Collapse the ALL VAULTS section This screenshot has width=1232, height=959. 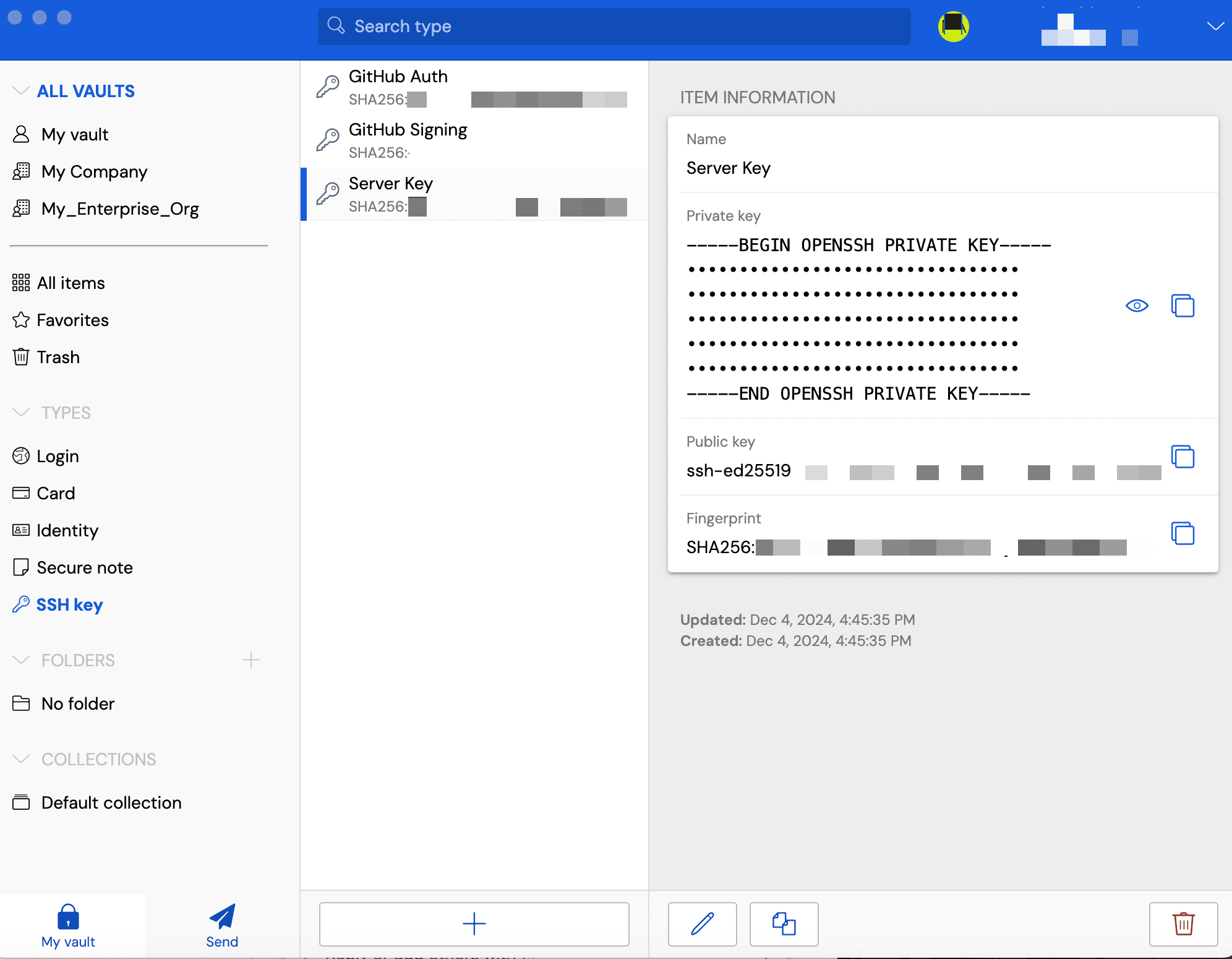pos(21,91)
